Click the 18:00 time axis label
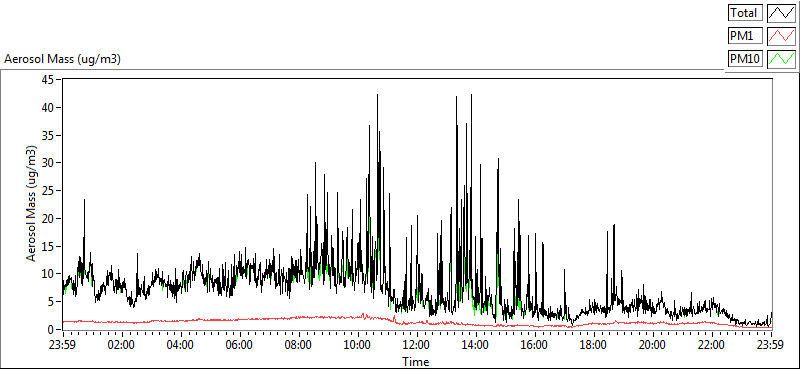The image size is (800, 369). tap(594, 345)
